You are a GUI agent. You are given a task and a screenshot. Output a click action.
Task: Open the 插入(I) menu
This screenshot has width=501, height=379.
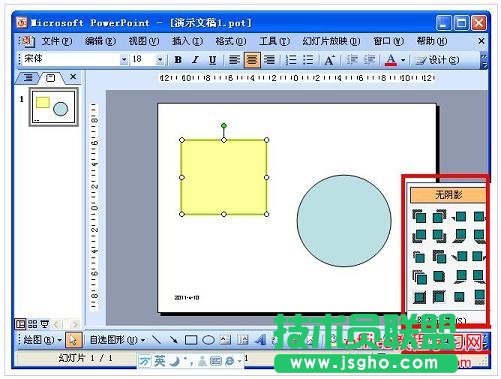point(187,41)
